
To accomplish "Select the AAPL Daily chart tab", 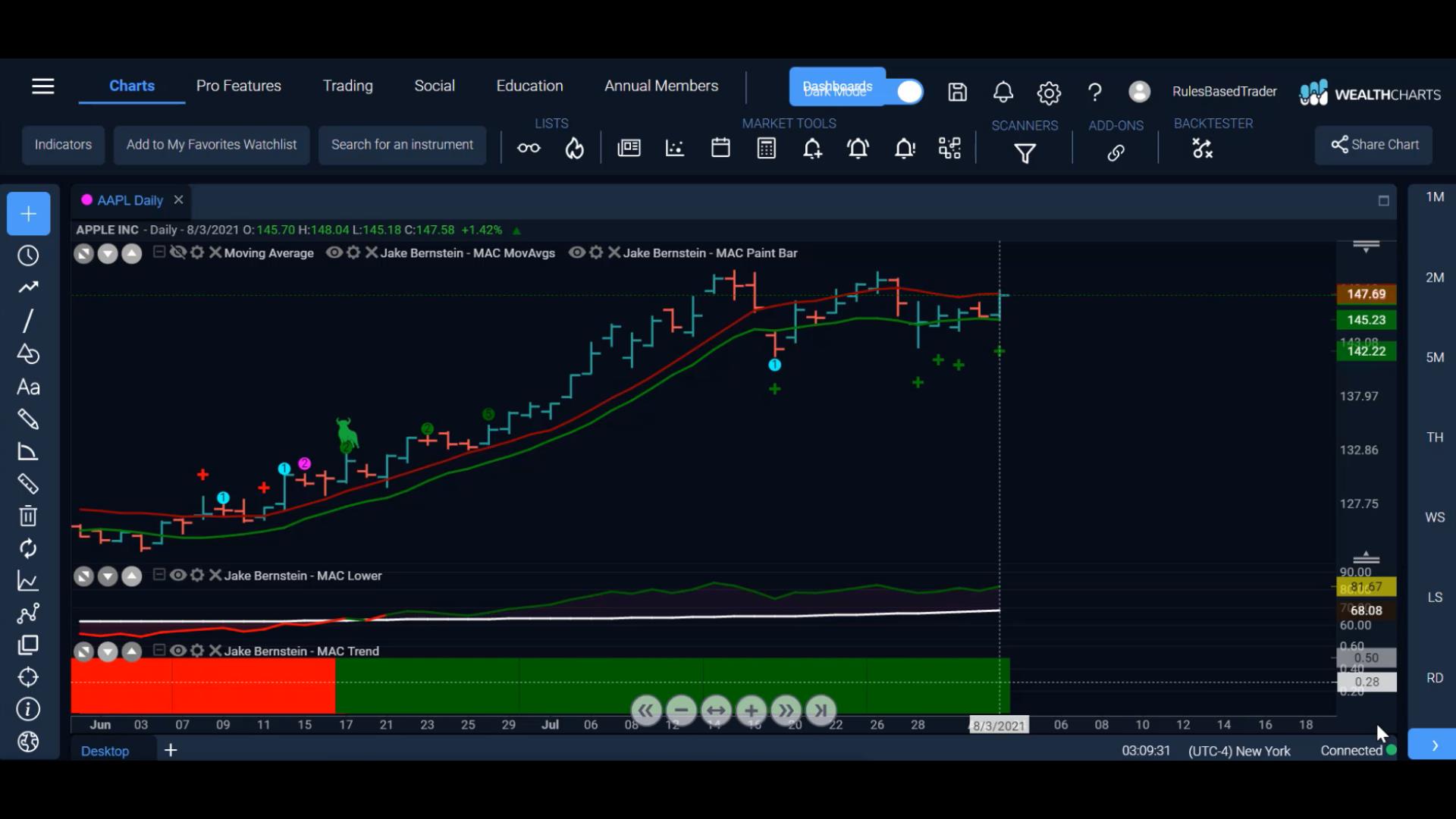I will pyautogui.click(x=130, y=200).
